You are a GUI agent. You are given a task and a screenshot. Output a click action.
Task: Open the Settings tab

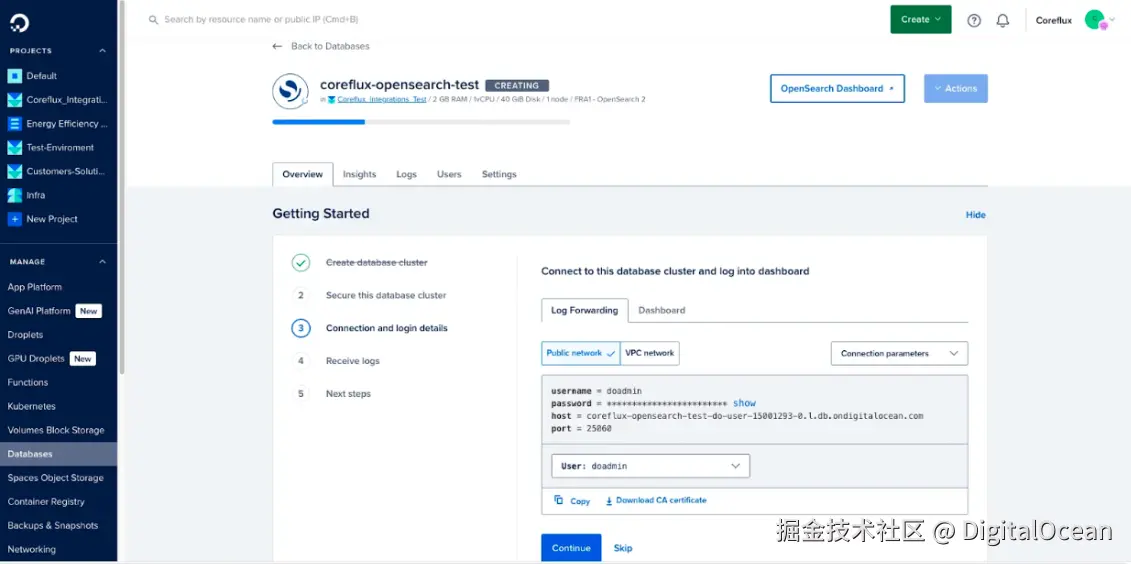499,175
